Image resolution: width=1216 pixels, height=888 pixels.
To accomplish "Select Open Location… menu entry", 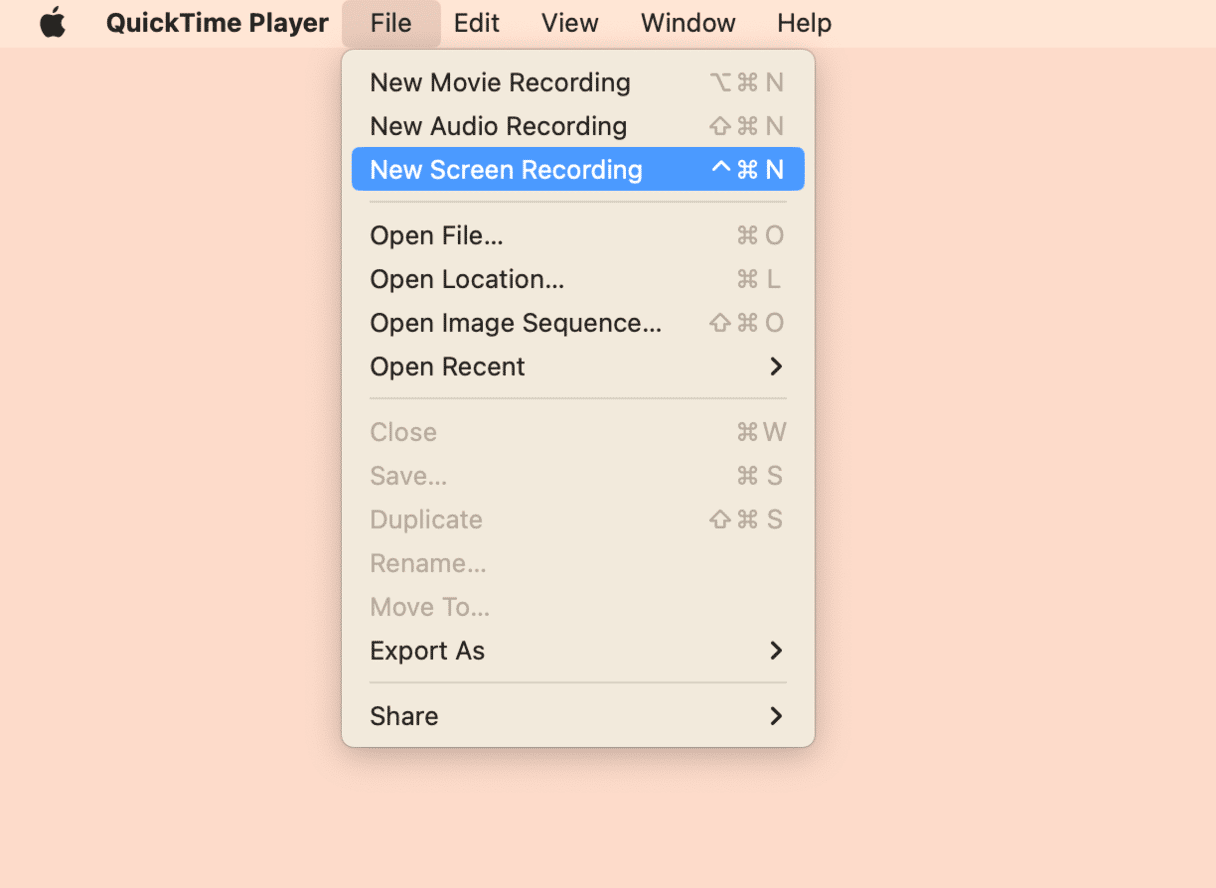I will [467, 280].
